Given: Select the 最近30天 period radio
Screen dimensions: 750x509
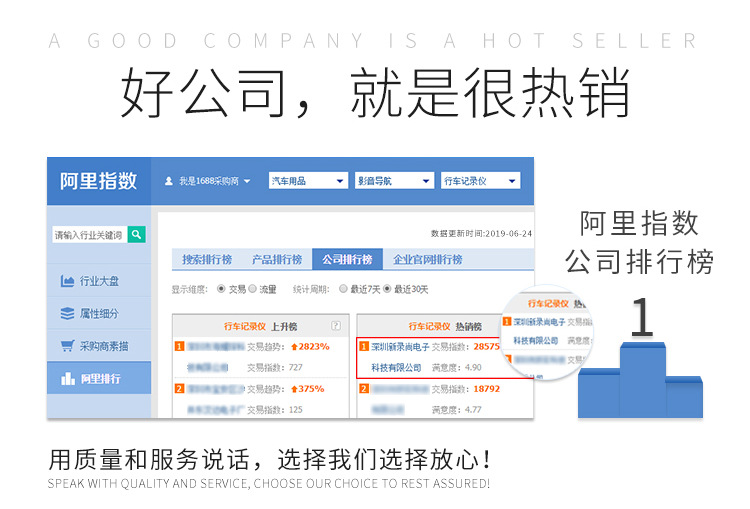Looking at the screenshot, I should coord(388,289).
